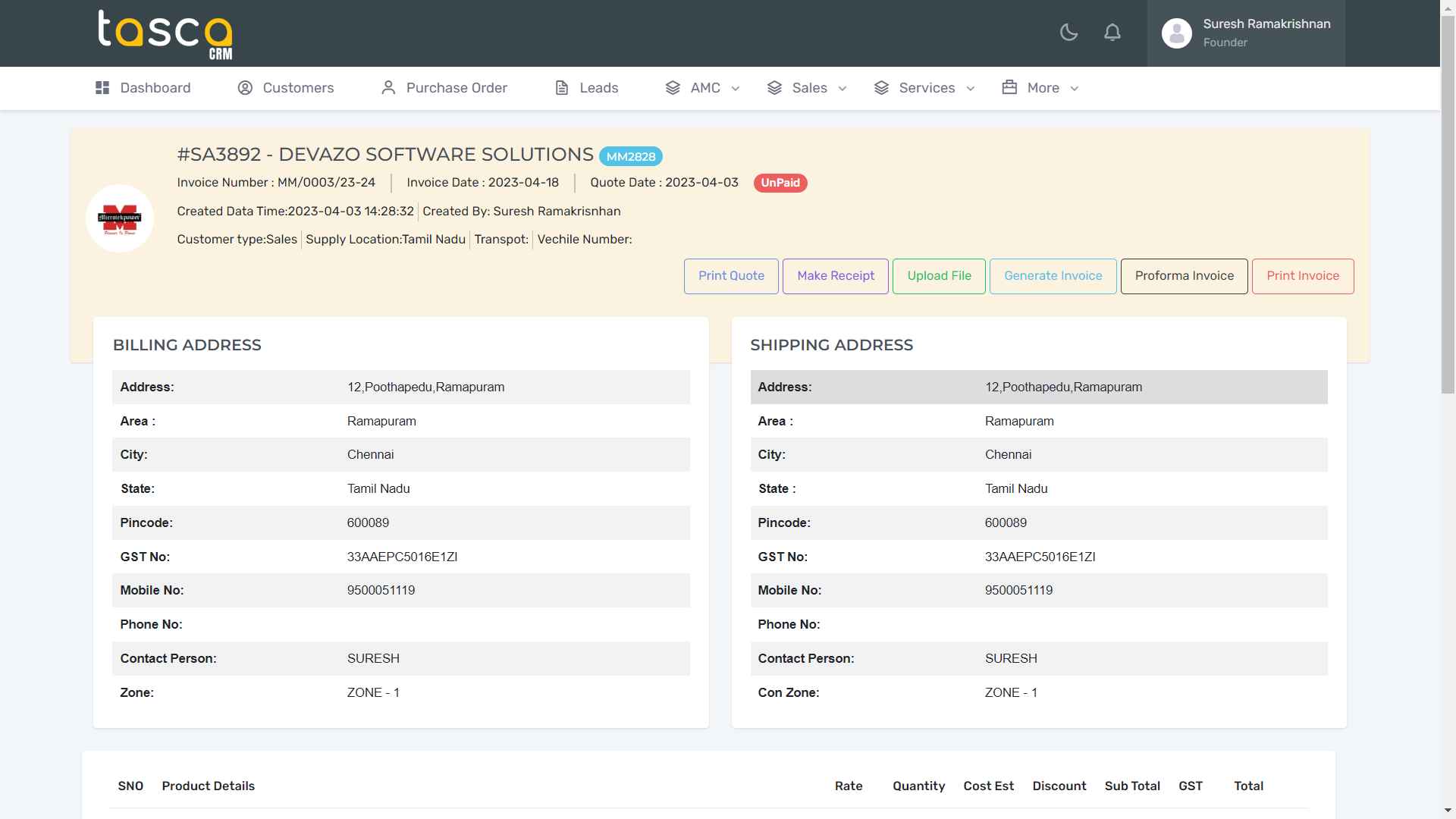The height and width of the screenshot is (819, 1456).
Task: Open the Services menu
Action: 924,88
